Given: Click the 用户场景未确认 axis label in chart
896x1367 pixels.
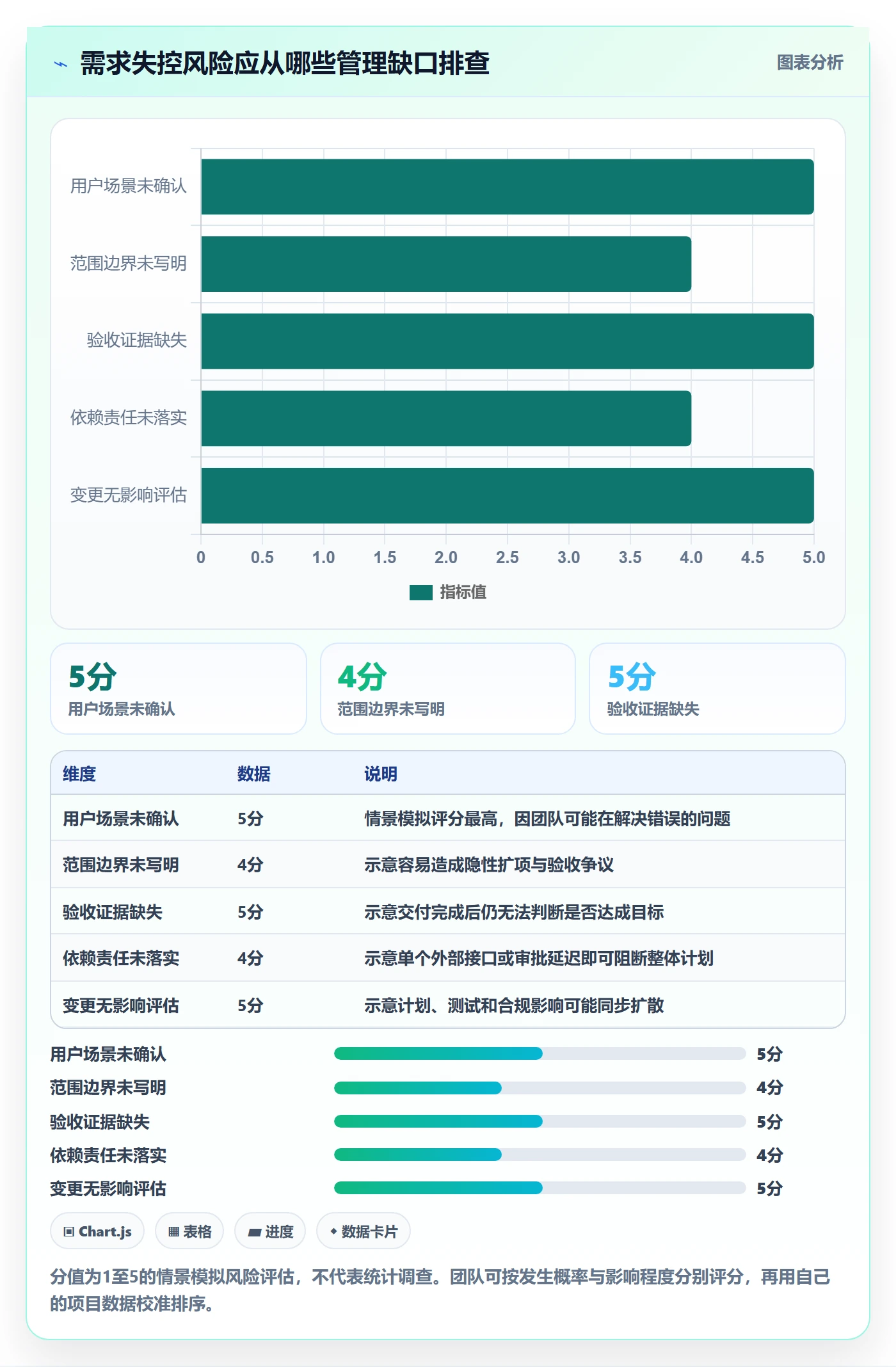Looking at the screenshot, I should click(129, 186).
